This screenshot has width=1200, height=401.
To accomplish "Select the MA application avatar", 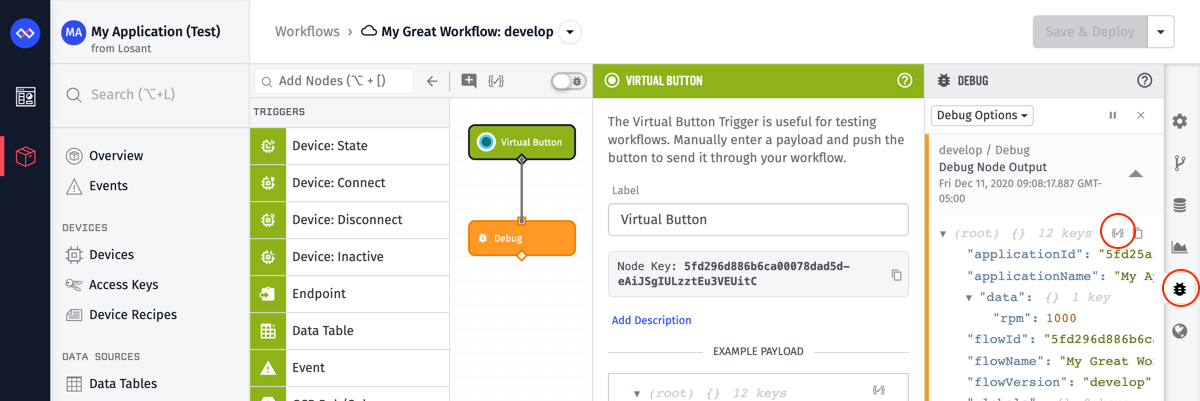I will click(x=73, y=33).
